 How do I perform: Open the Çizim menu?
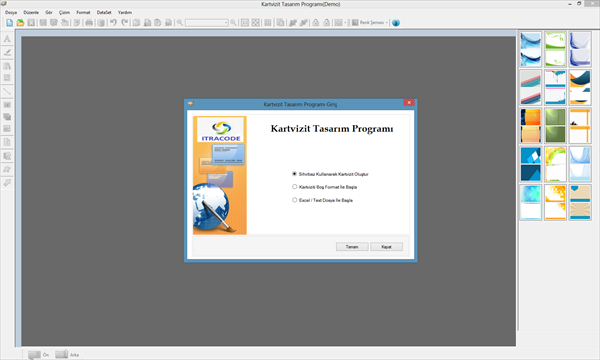click(x=64, y=12)
